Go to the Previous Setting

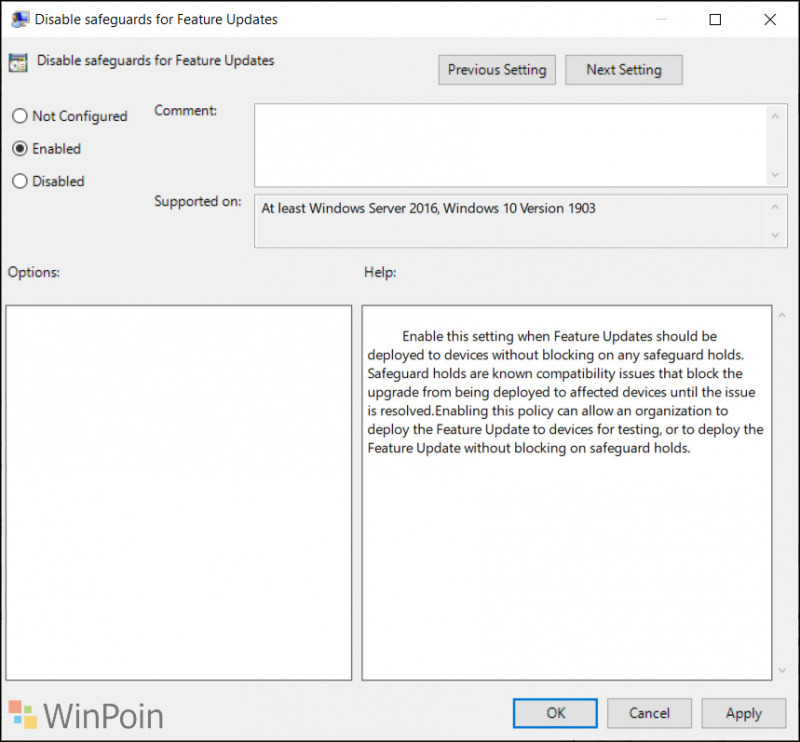pos(497,70)
